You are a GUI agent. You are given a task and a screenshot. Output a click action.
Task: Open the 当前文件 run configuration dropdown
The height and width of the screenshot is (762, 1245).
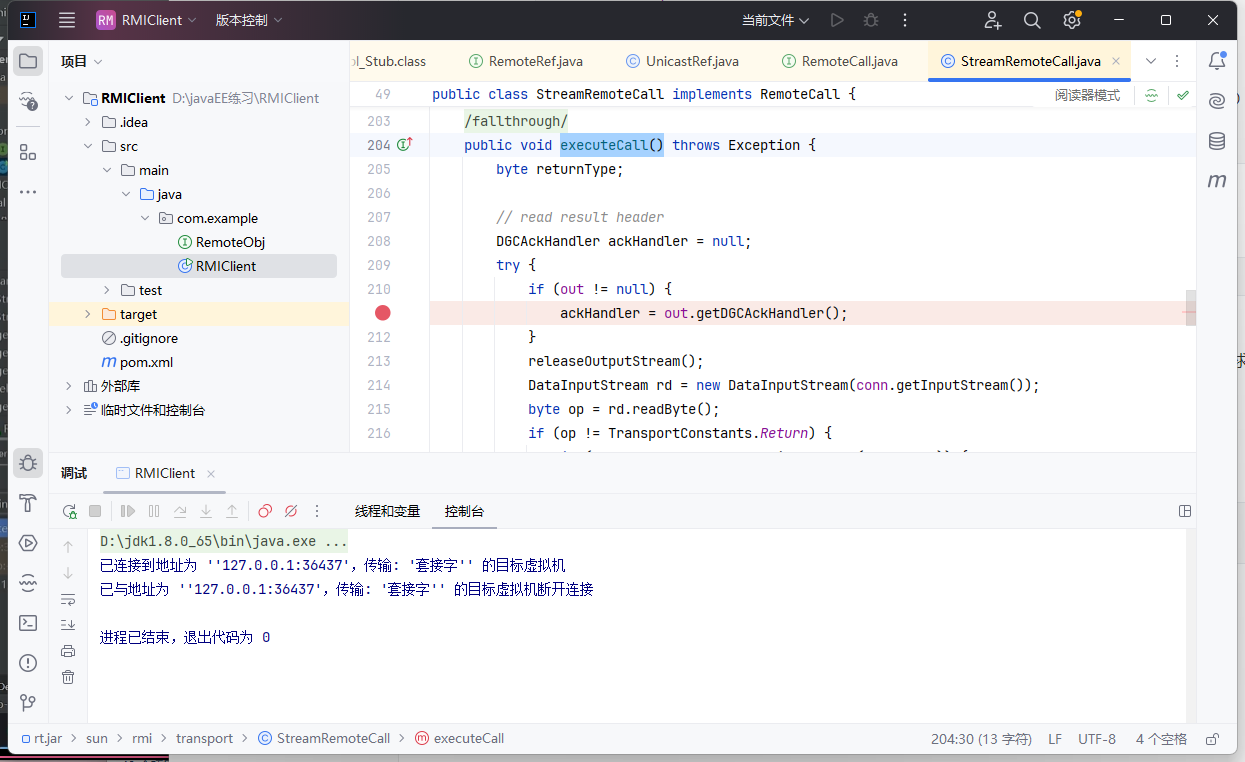(x=775, y=20)
